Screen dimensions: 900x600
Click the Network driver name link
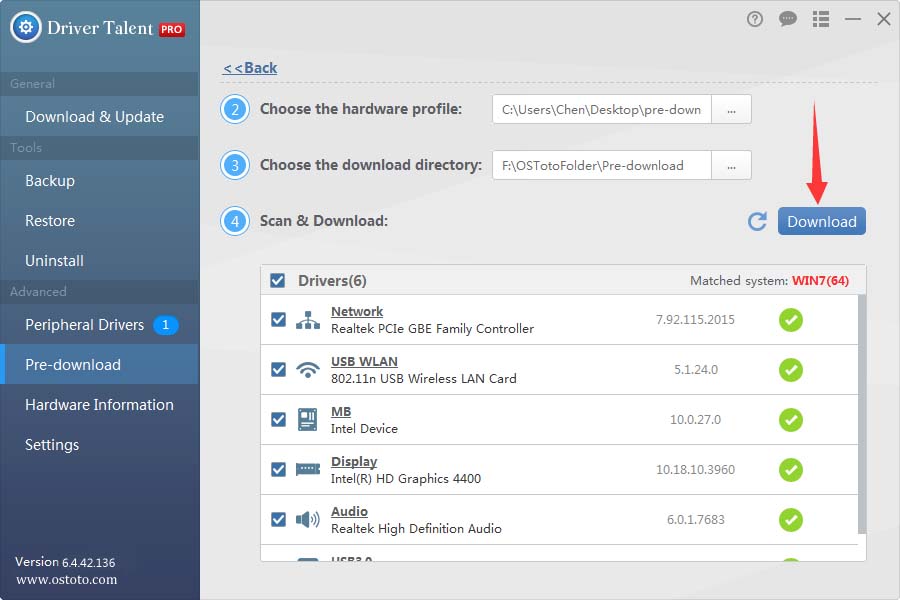click(357, 311)
